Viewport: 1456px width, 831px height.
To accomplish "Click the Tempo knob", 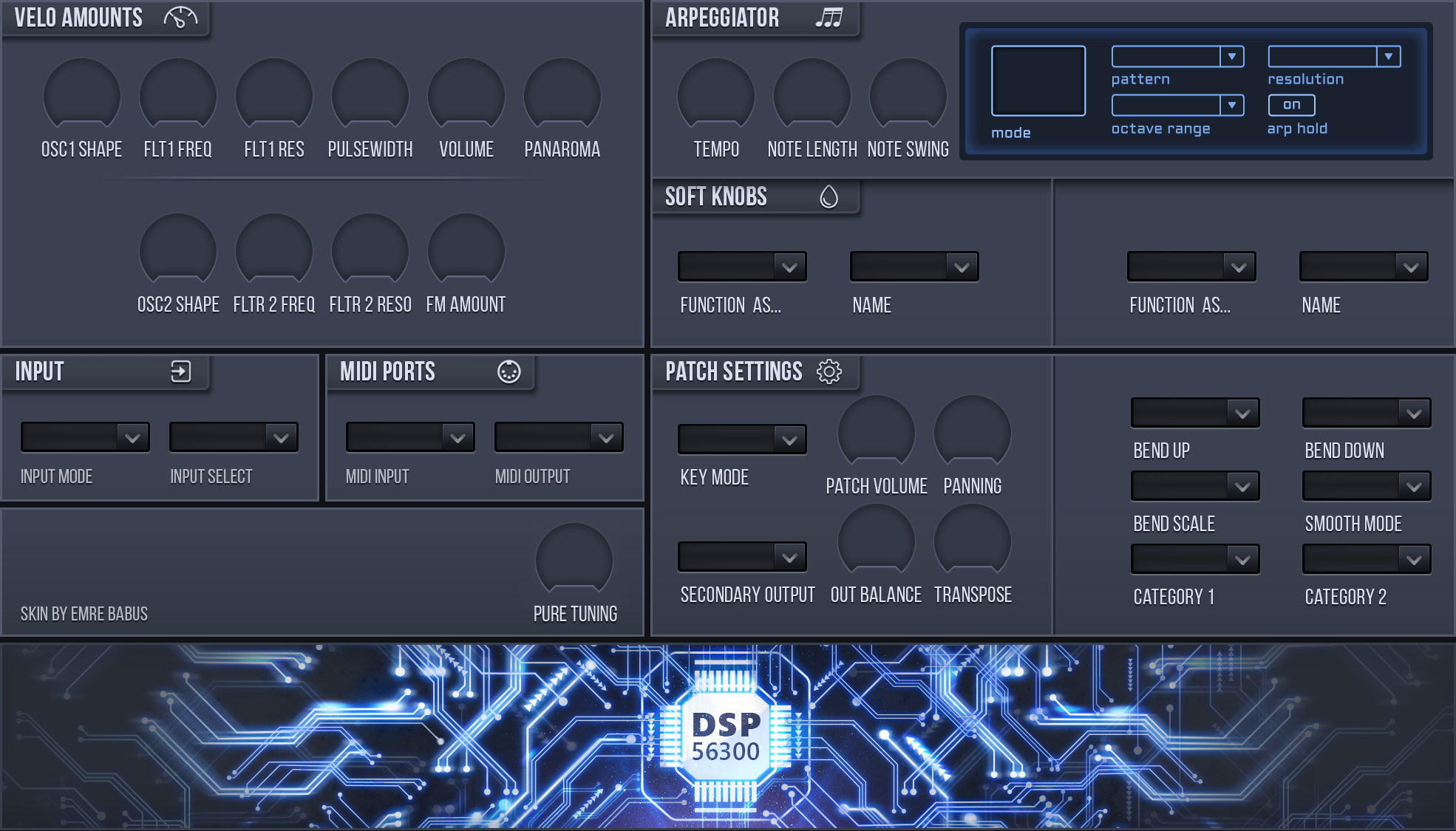I will pyautogui.click(x=716, y=96).
